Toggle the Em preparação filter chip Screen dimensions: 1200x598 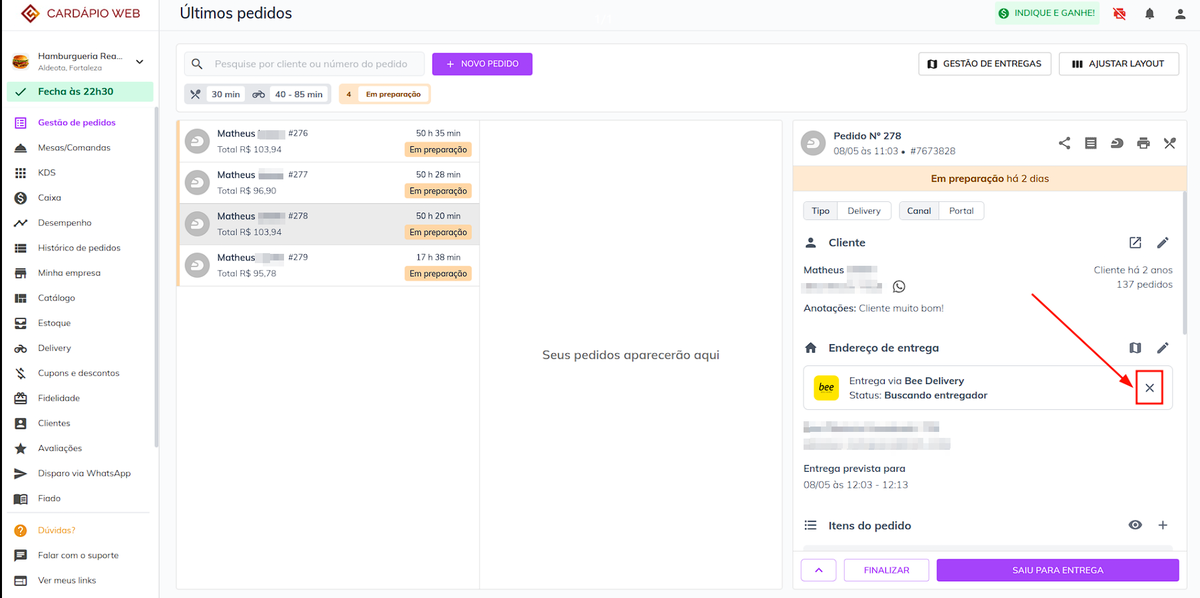tap(385, 94)
